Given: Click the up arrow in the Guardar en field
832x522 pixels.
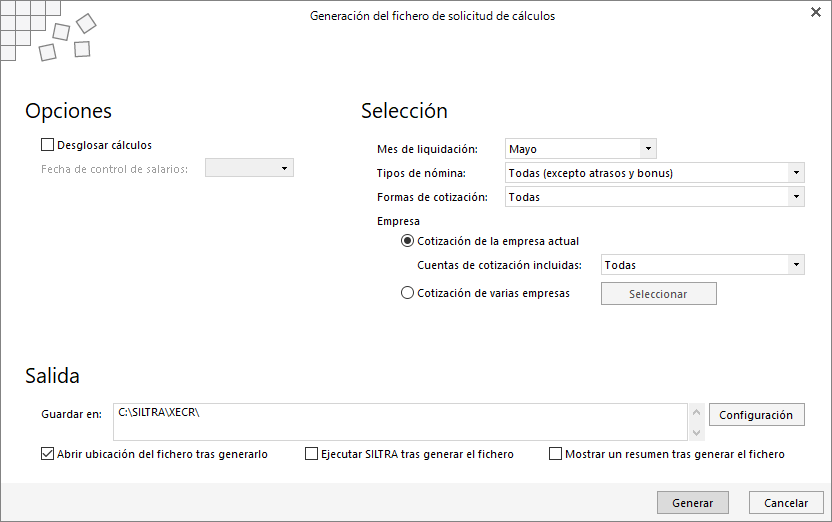Looking at the screenshot, I should [696, 411].
